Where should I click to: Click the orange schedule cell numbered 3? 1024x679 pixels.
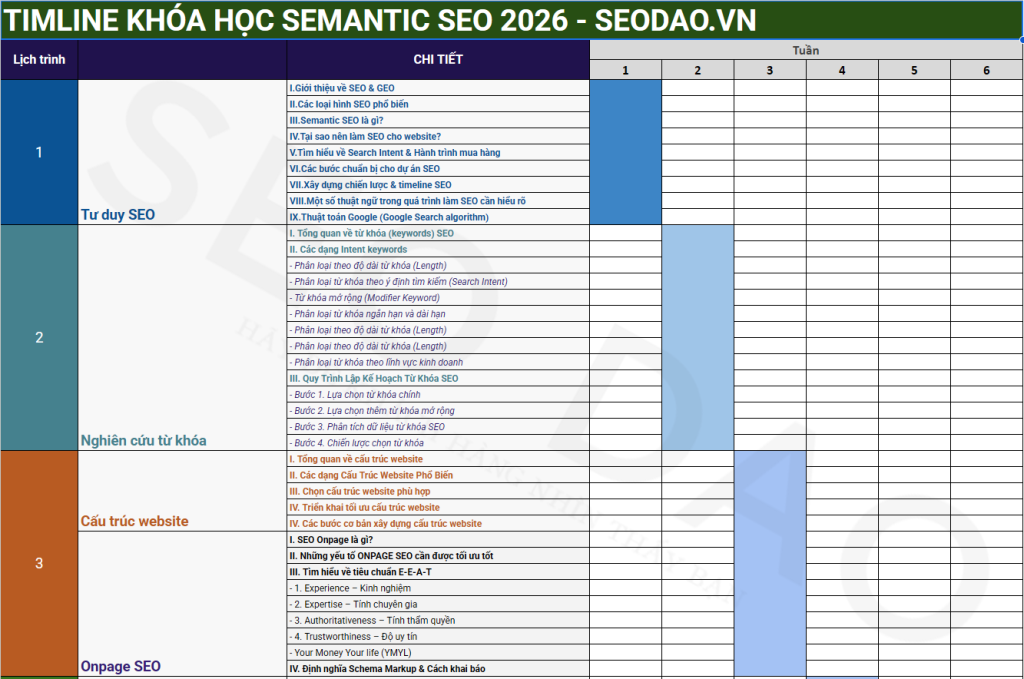click(x=39, y=563)
